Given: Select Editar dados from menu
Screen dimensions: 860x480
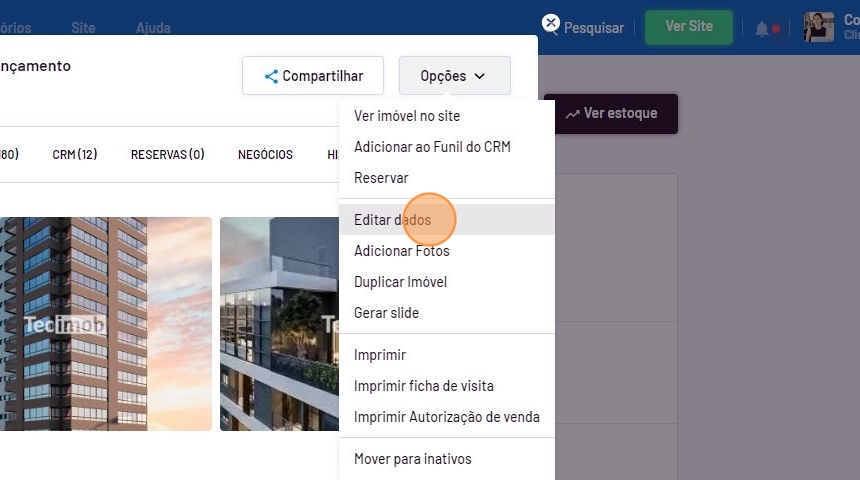Looking at the screenshot, I should click(x=393, y=220).
